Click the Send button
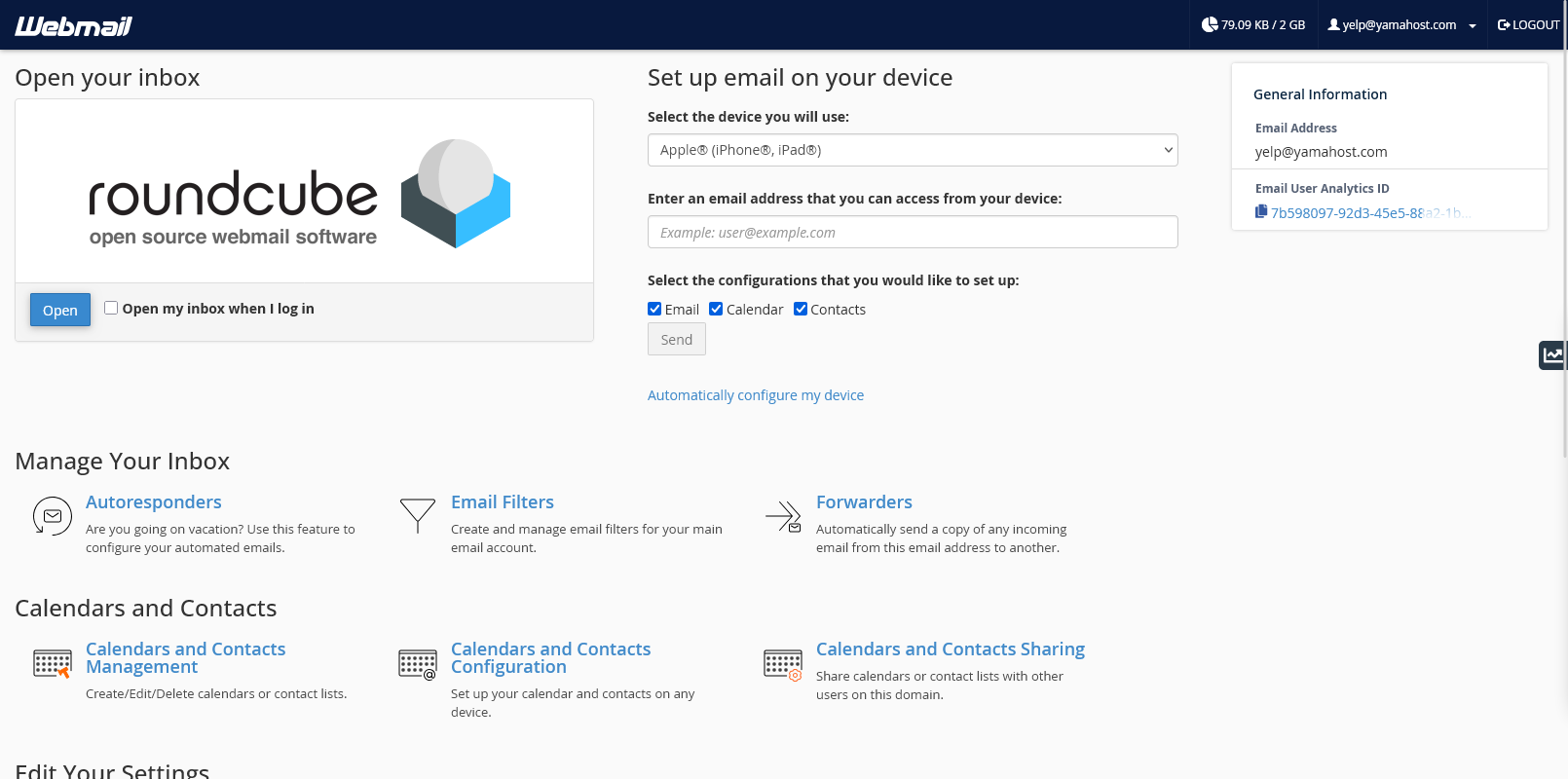 tap(677, 339)
